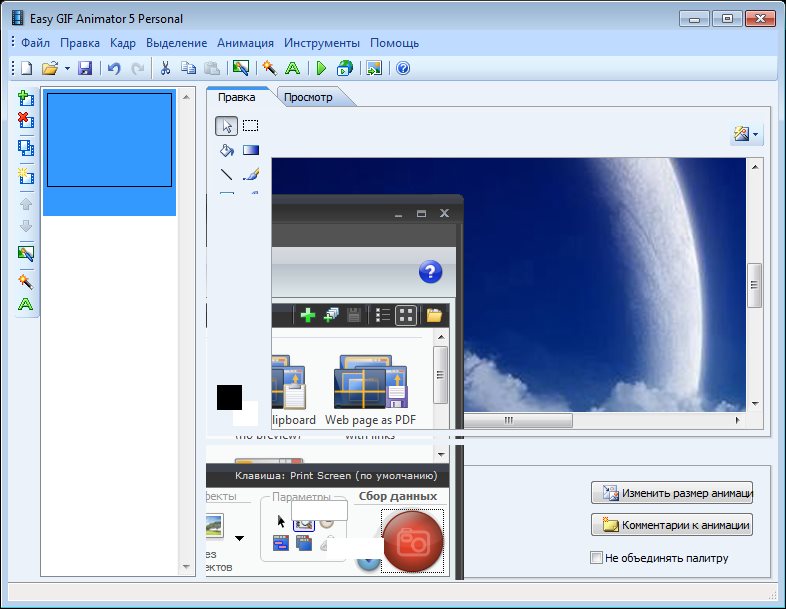The height and width of the screenshot is (609, 786).
Task: Select the blue frame thumbnail in the frame list
Action: [109, 140]
